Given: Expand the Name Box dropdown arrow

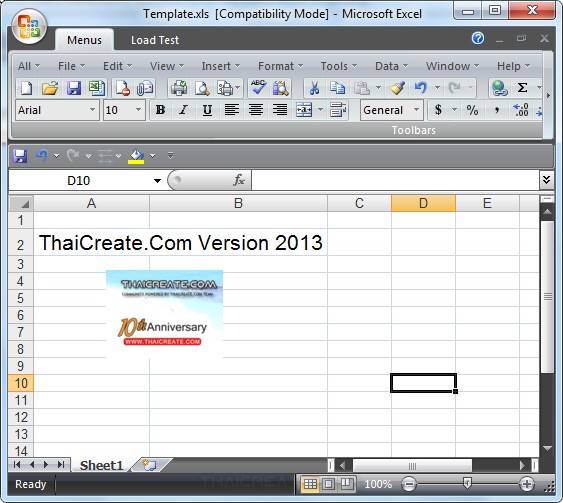Looking at the screenshot, I should [157, 181].
